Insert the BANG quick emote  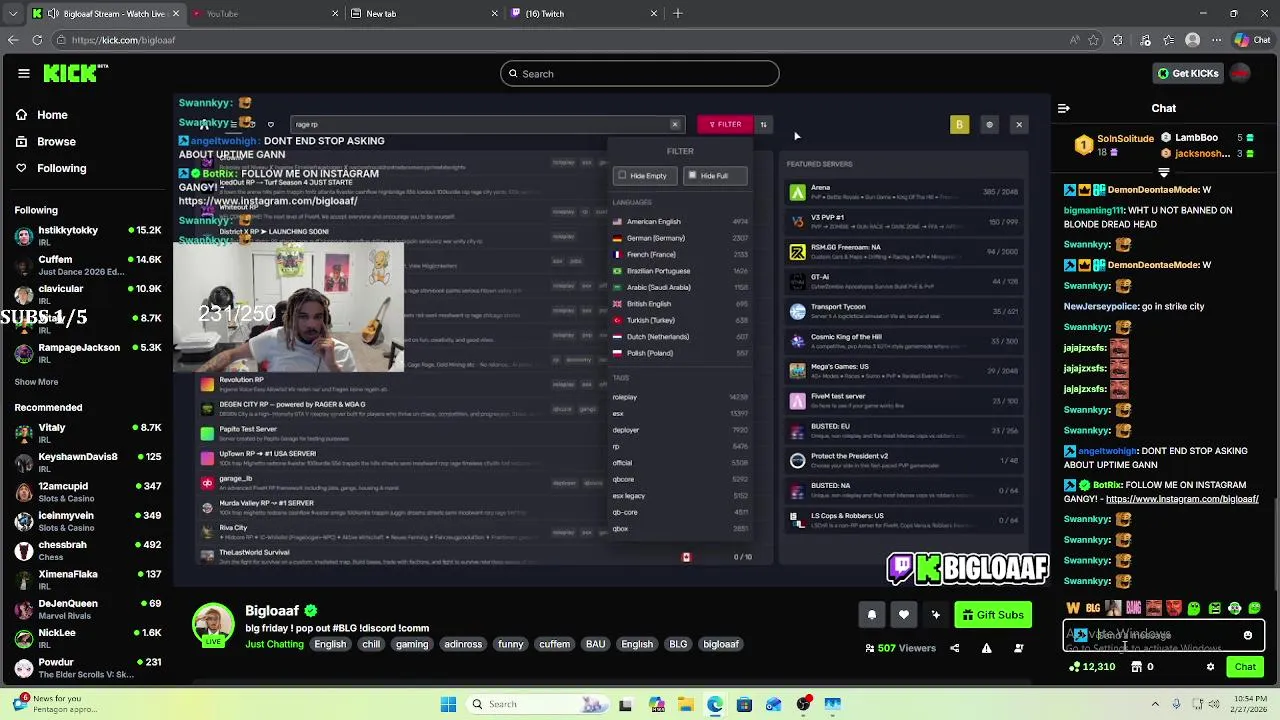pos(1133,608)
